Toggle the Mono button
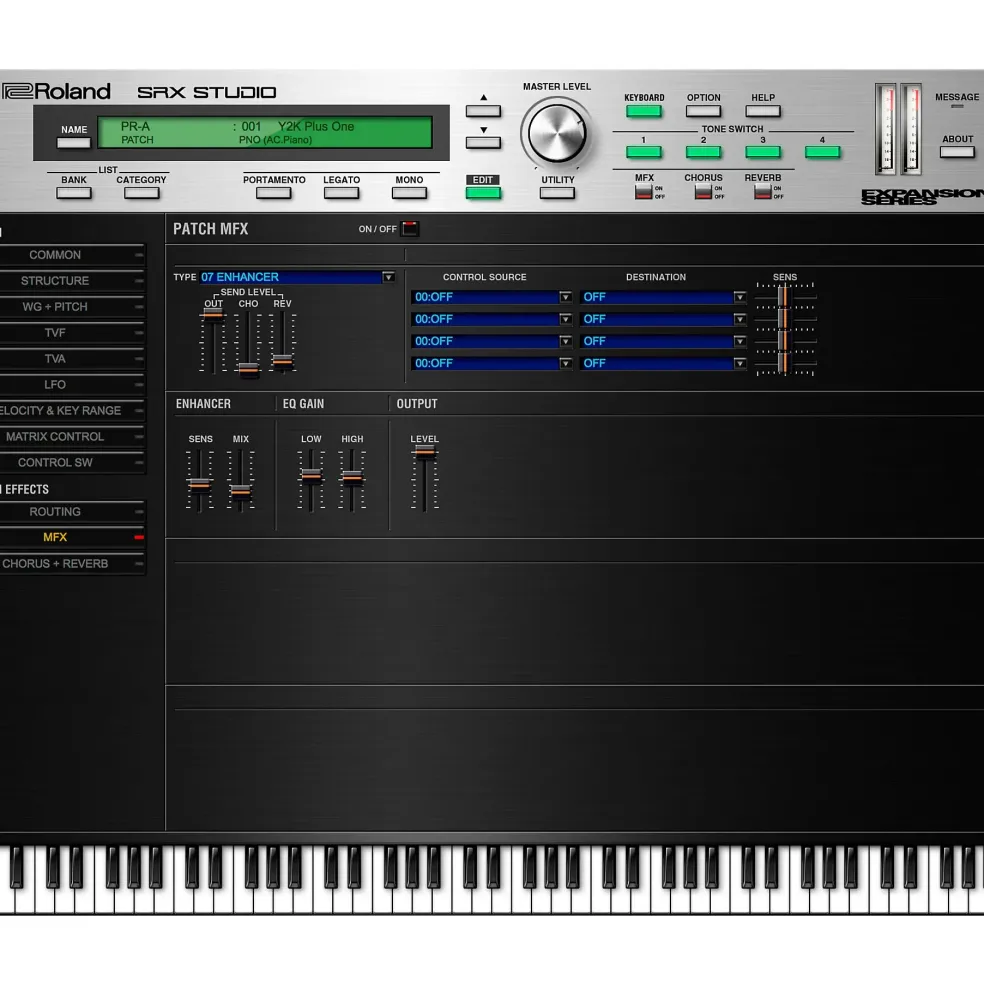984x985 pixels. pos(409,193)
